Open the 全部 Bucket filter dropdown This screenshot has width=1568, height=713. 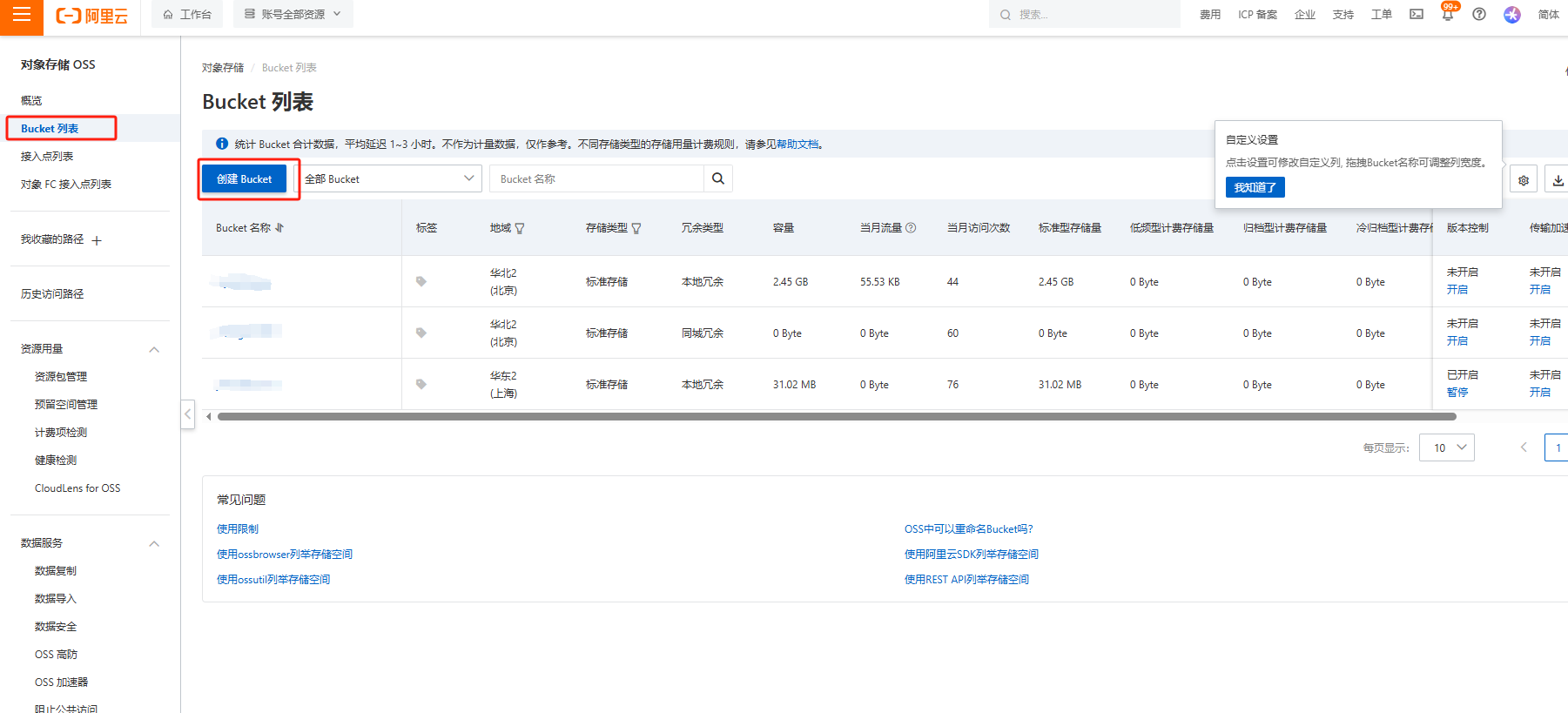389,178
